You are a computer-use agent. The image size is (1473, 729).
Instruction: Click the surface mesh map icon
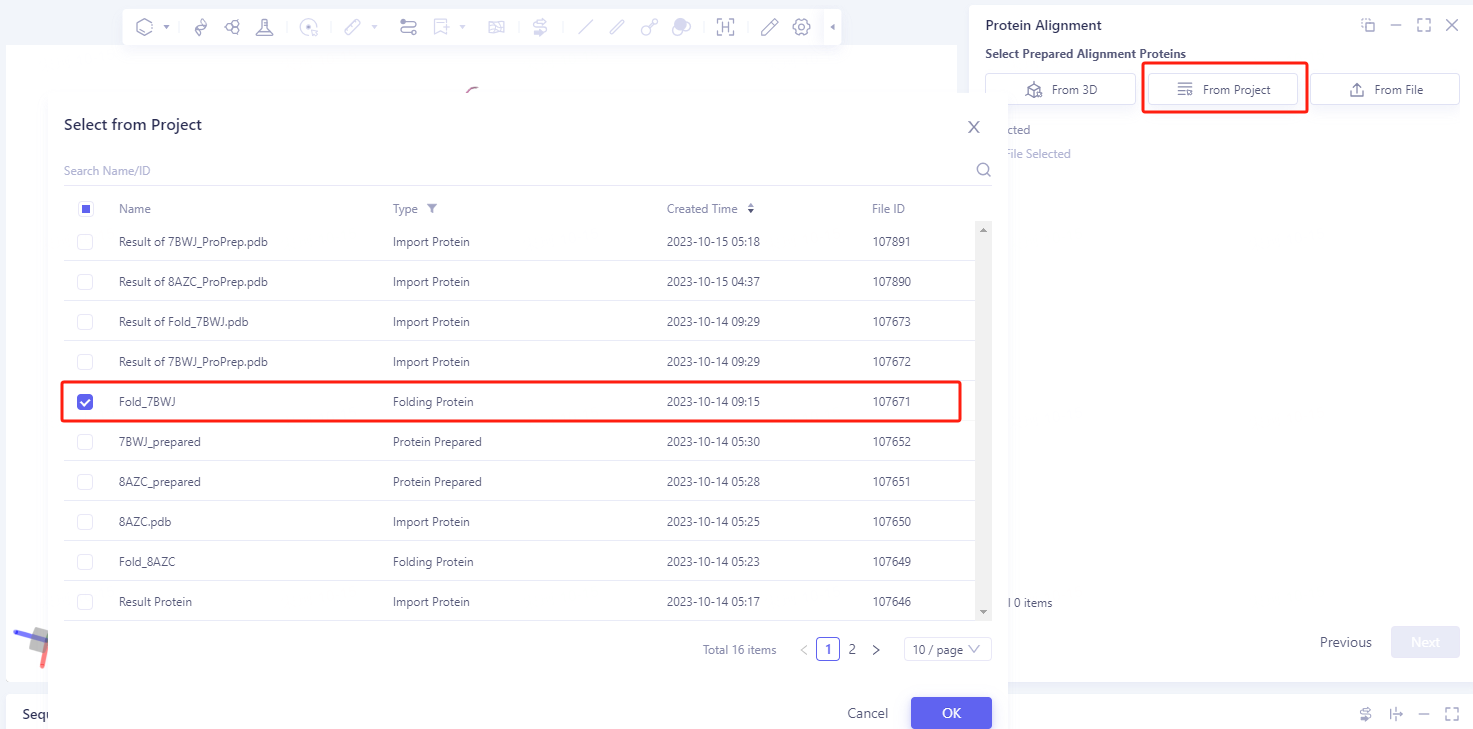(496, 27)
